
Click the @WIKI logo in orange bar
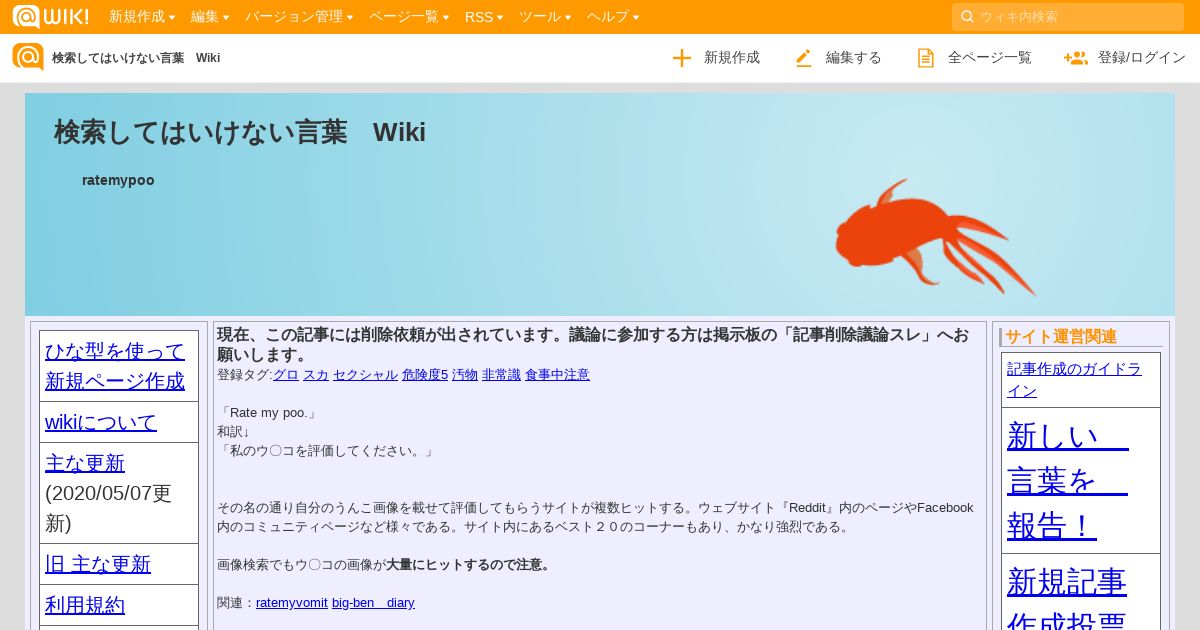click(x=50, y=16)
